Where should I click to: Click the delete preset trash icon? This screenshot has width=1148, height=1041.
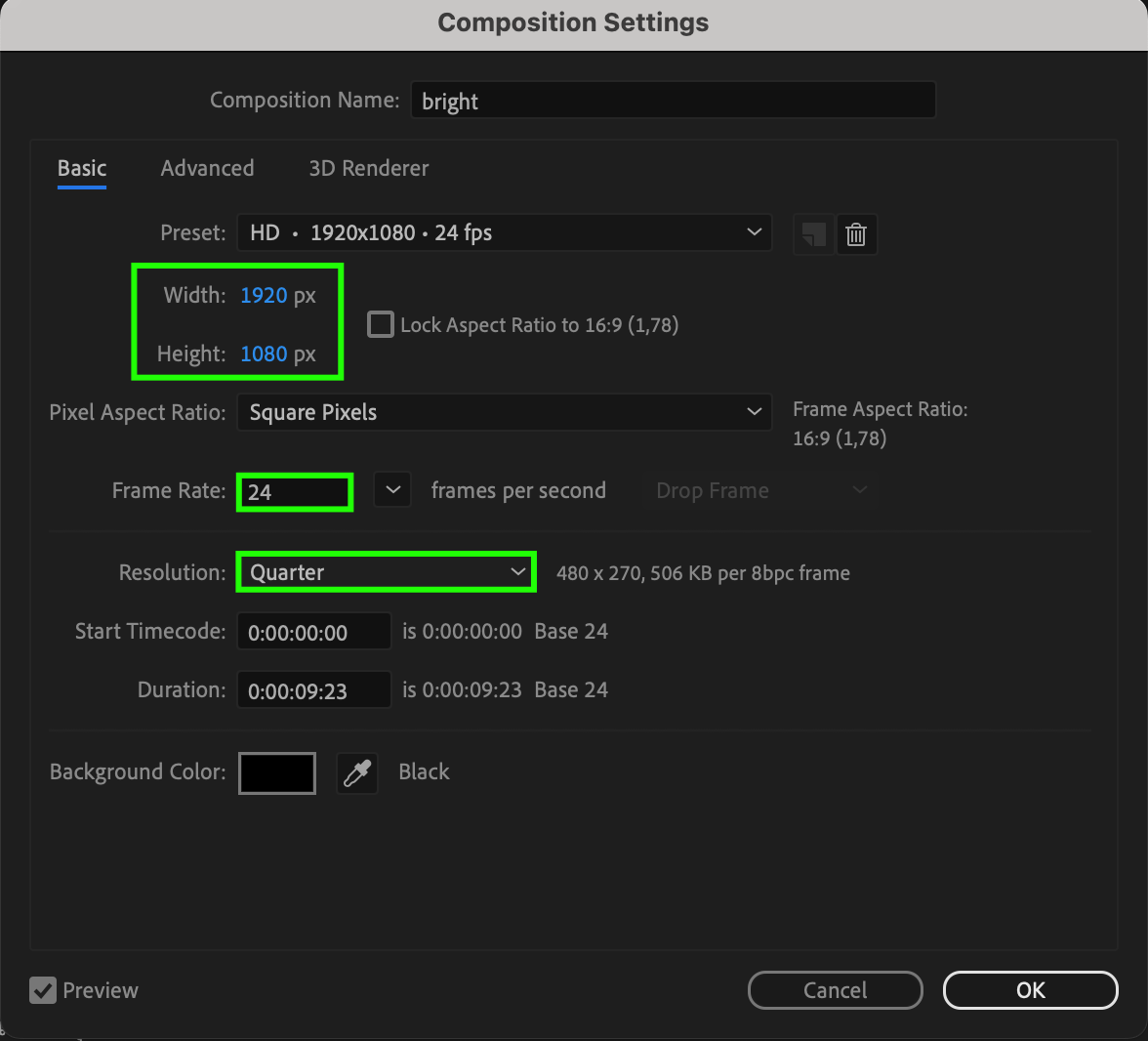856,234
